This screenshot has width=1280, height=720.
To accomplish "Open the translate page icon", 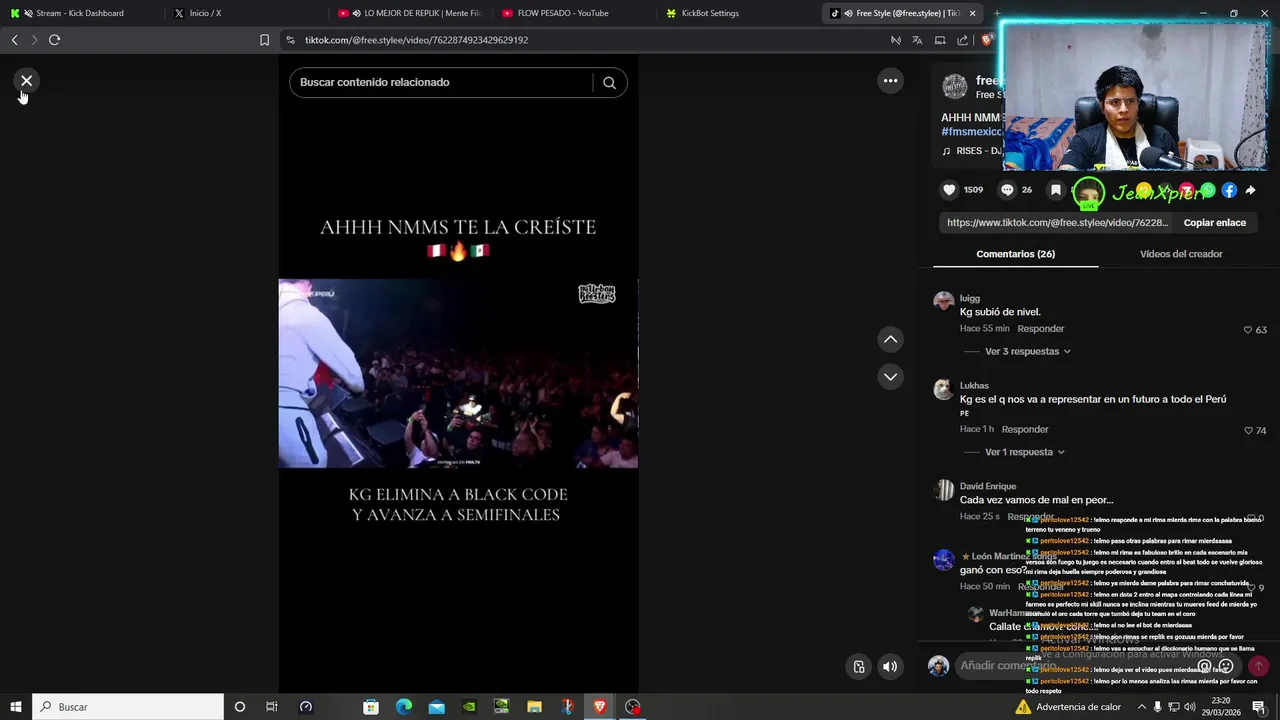I will click(917, 40).
